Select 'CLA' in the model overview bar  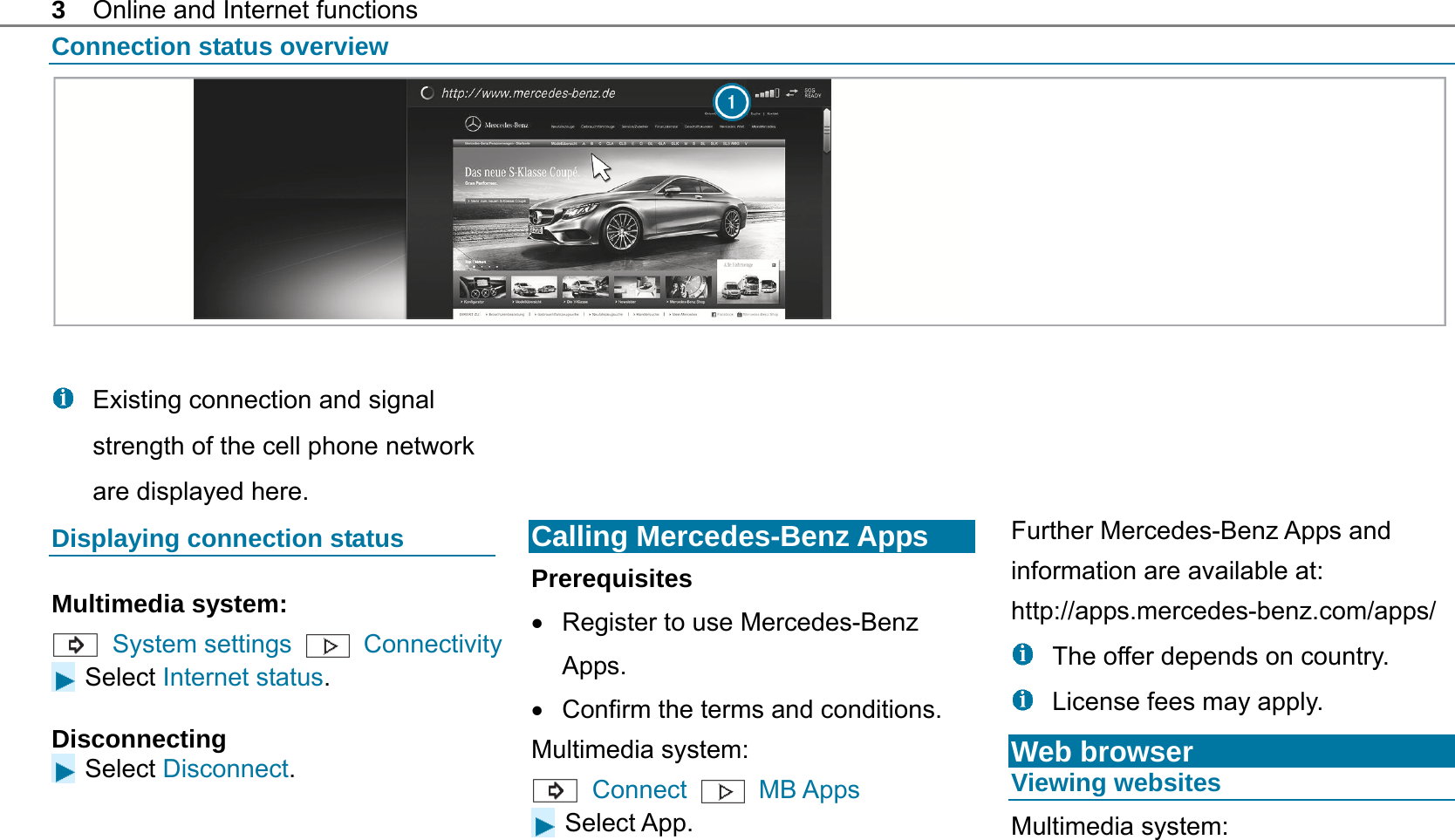tap(610, 143)
